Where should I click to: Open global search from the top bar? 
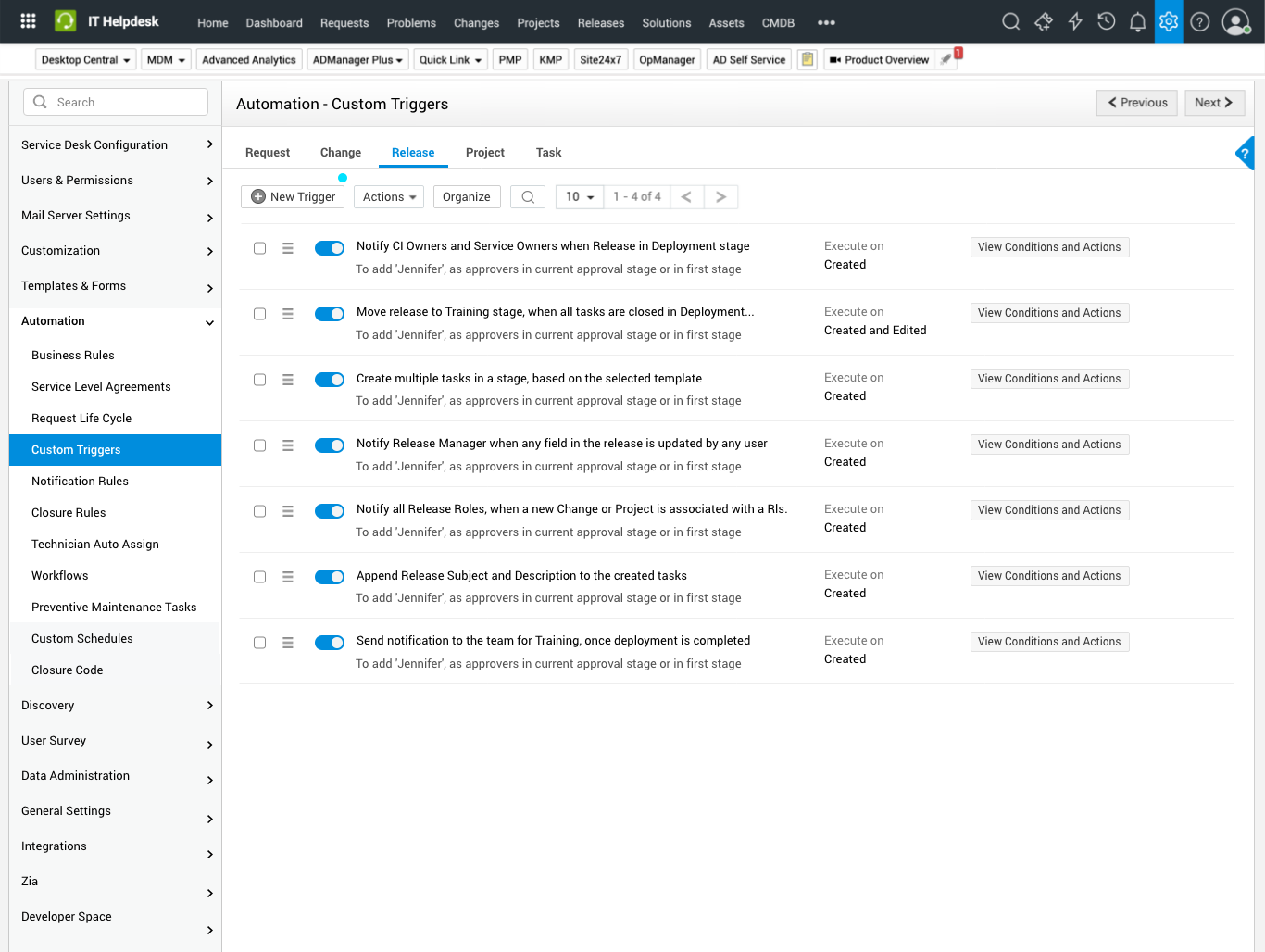[1010, 20]
